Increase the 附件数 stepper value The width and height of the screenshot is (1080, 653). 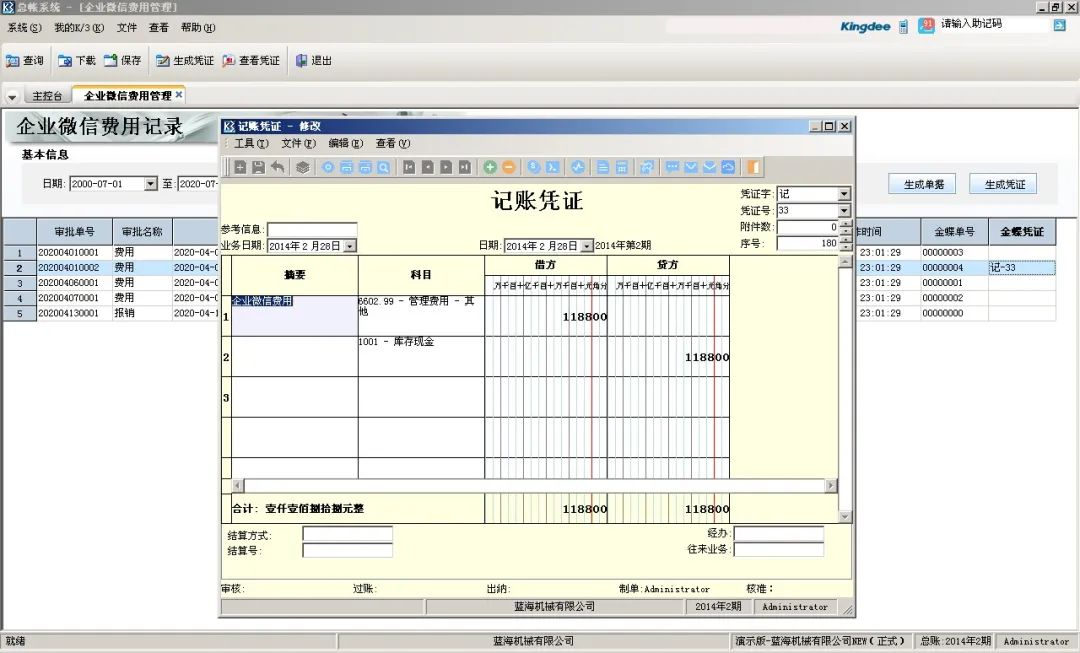point(845,223)
